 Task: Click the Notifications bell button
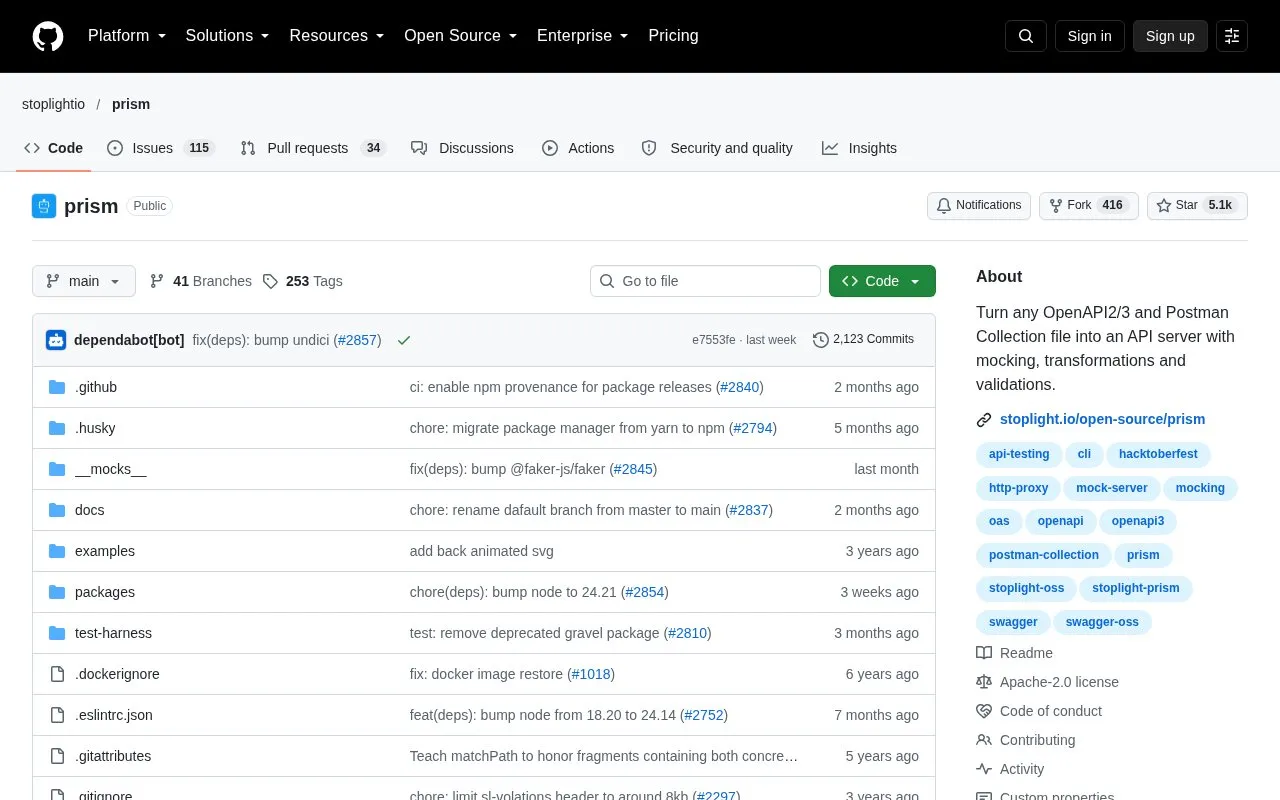(979, 205)
